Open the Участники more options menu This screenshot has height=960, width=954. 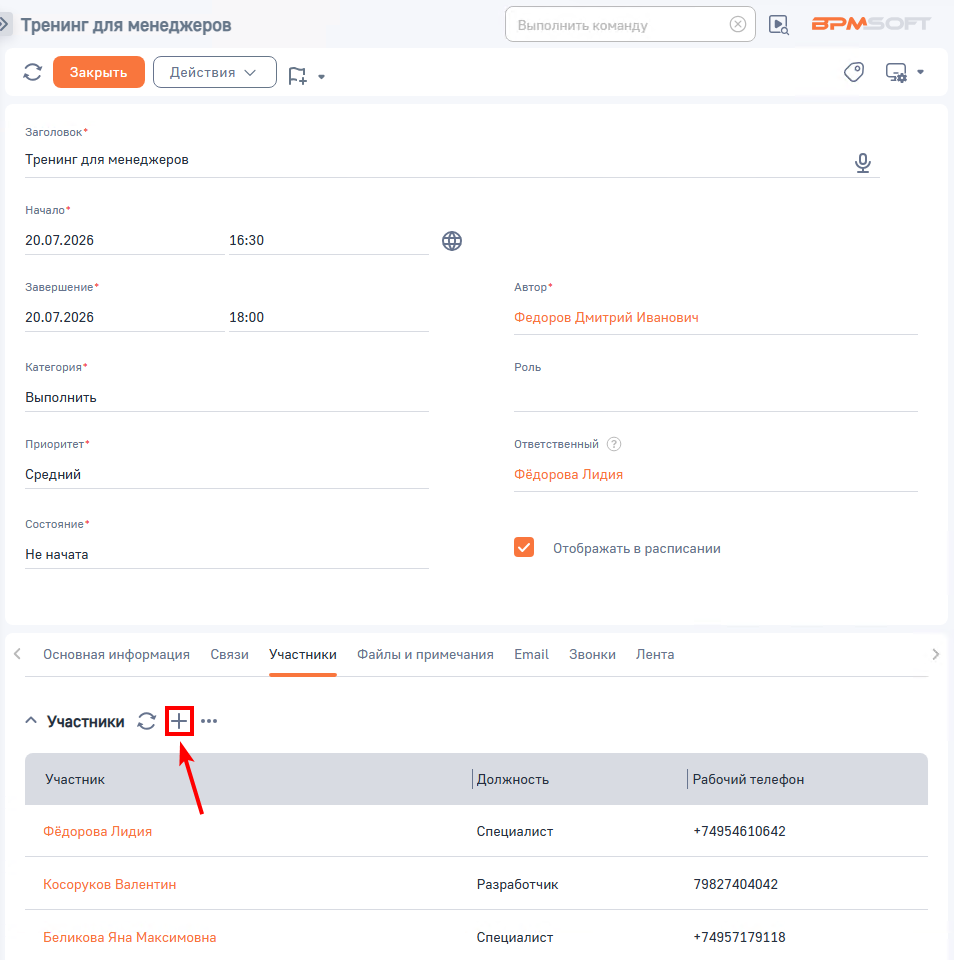[x=209, y=721]
